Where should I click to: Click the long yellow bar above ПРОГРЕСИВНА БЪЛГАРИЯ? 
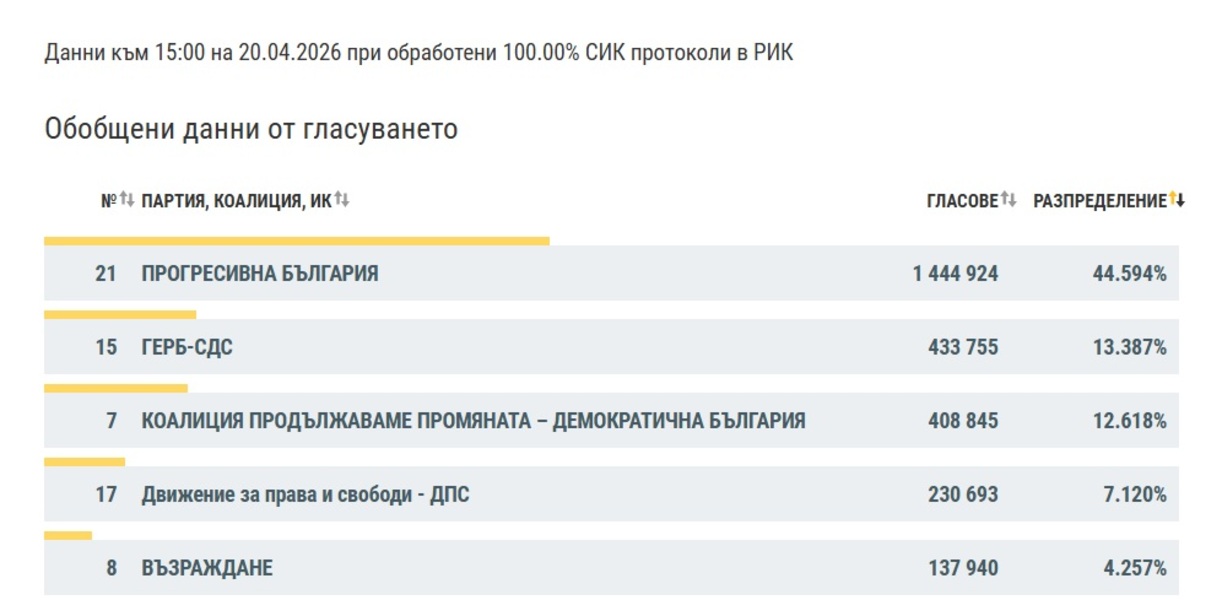[296, 239]
